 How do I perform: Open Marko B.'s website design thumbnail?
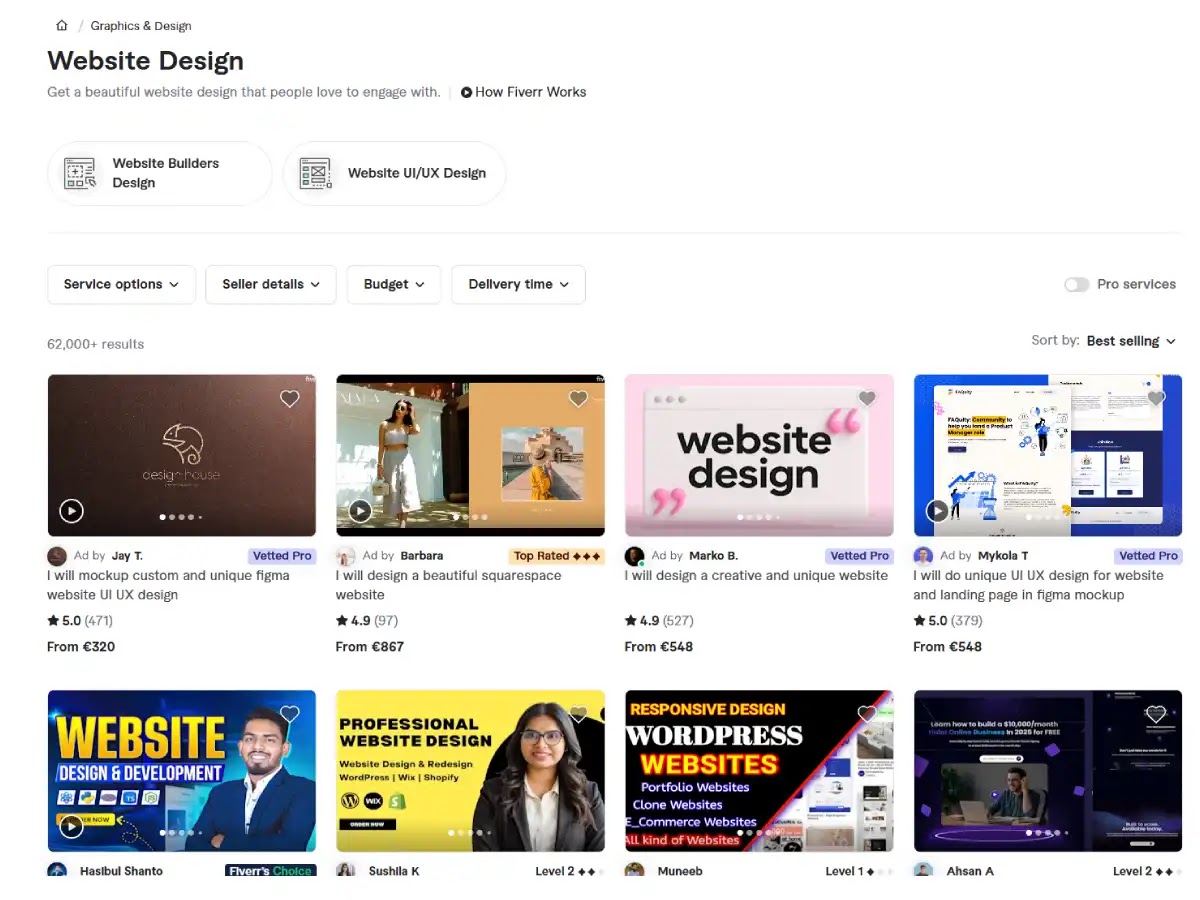[x=759, y=455]
